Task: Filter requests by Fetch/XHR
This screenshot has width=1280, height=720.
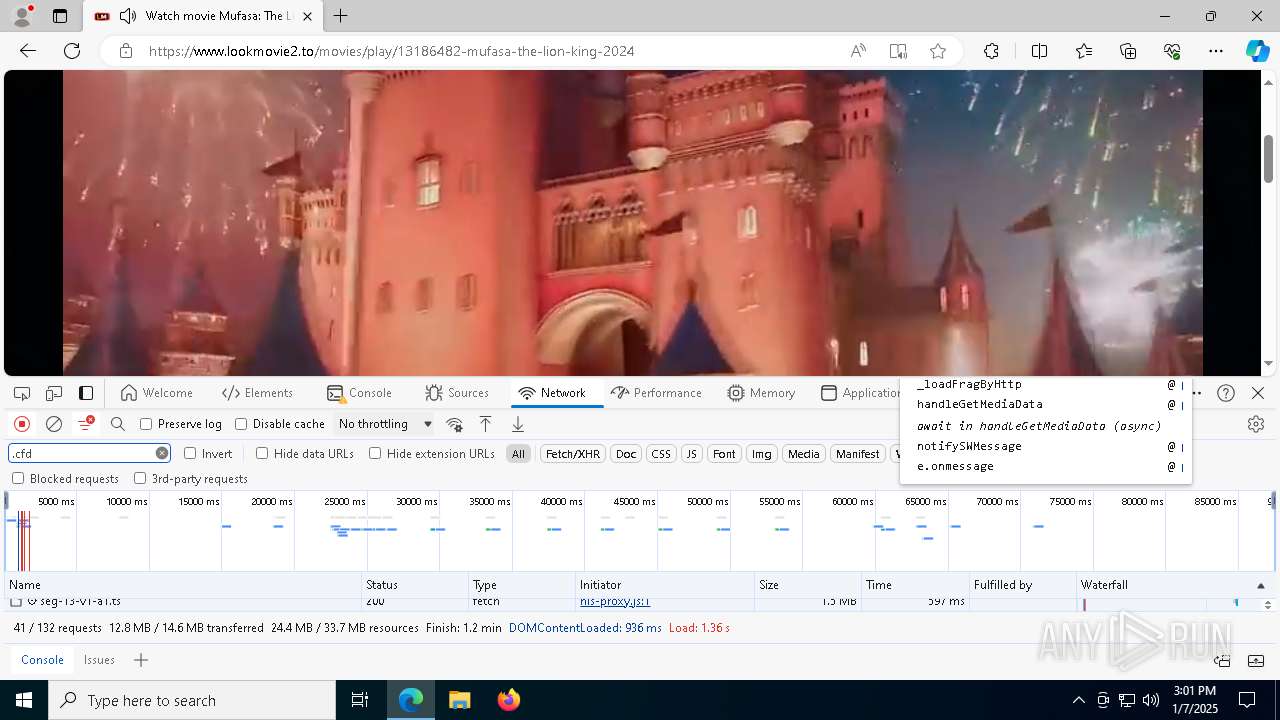Action: click(573, 454)
